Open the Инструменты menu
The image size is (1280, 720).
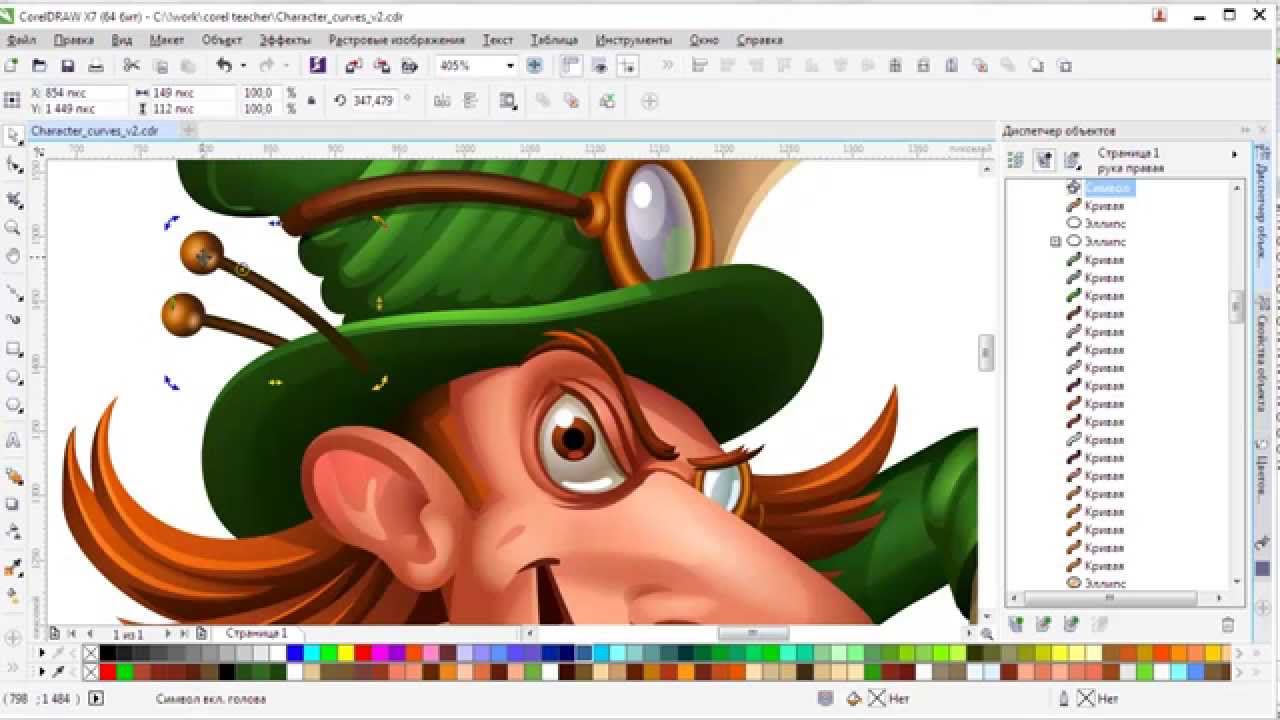click(x=634, y=40)
